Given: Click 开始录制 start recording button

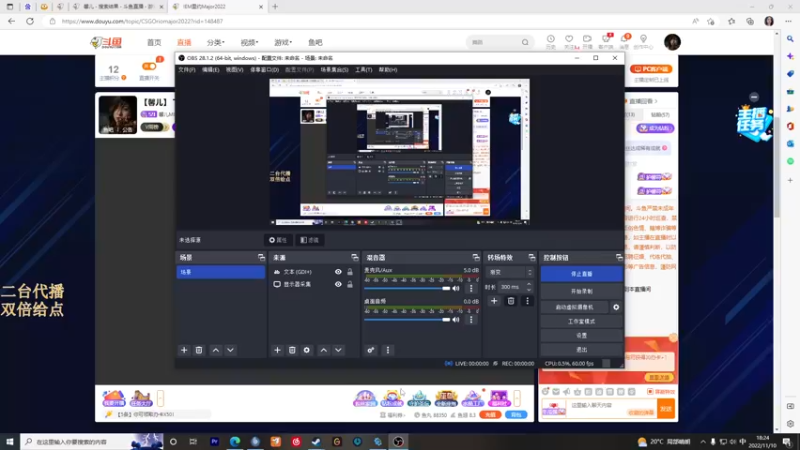Looking at the screenshot, I should click(582, 291).
